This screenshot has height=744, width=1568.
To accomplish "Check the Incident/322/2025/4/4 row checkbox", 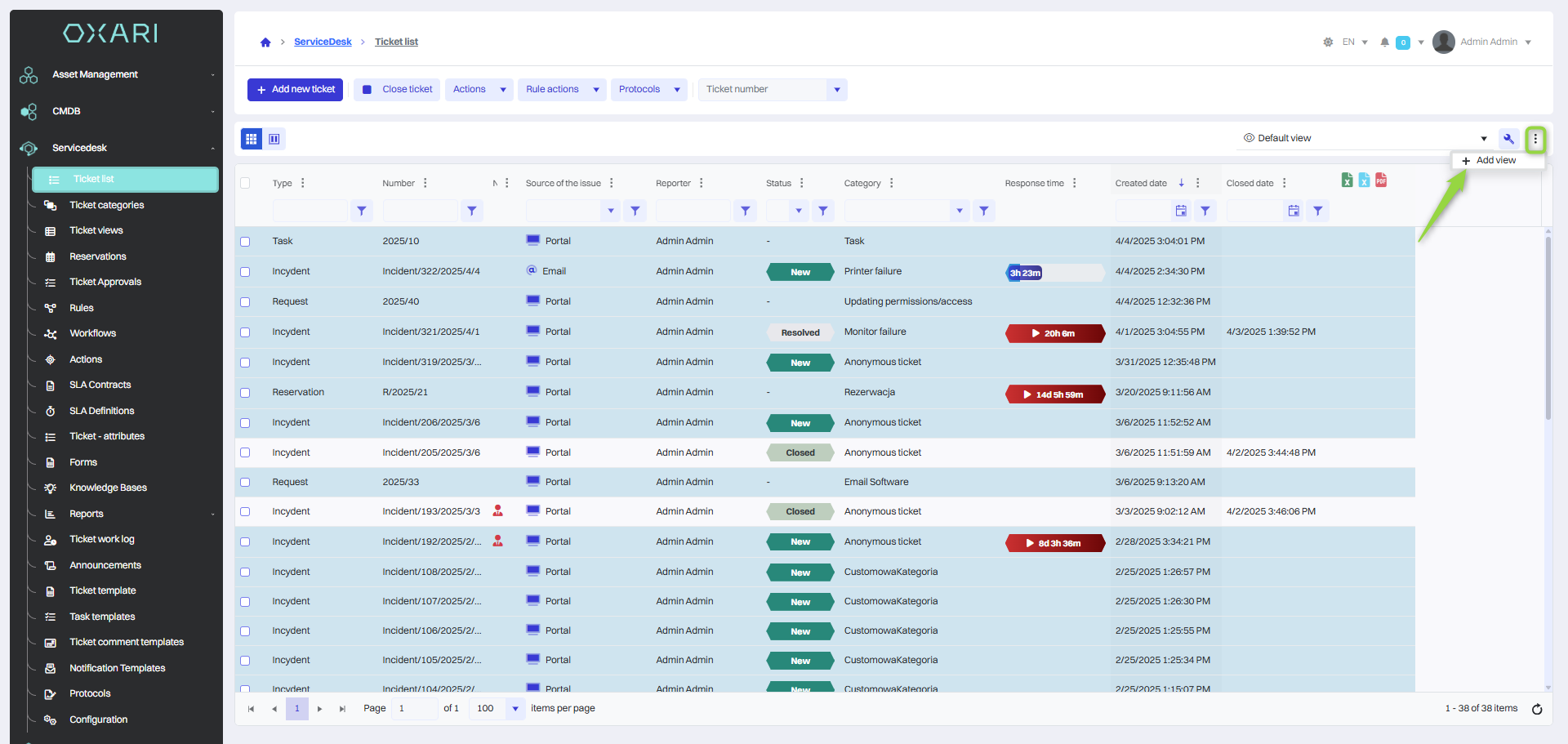I will tap(245, 272).
